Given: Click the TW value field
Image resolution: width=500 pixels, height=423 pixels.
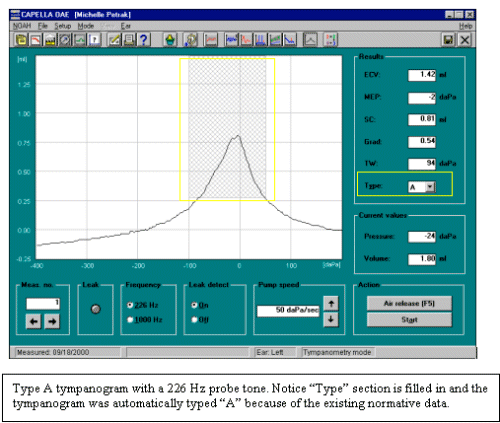Looking at the screenshot, I should click(422, 163).
